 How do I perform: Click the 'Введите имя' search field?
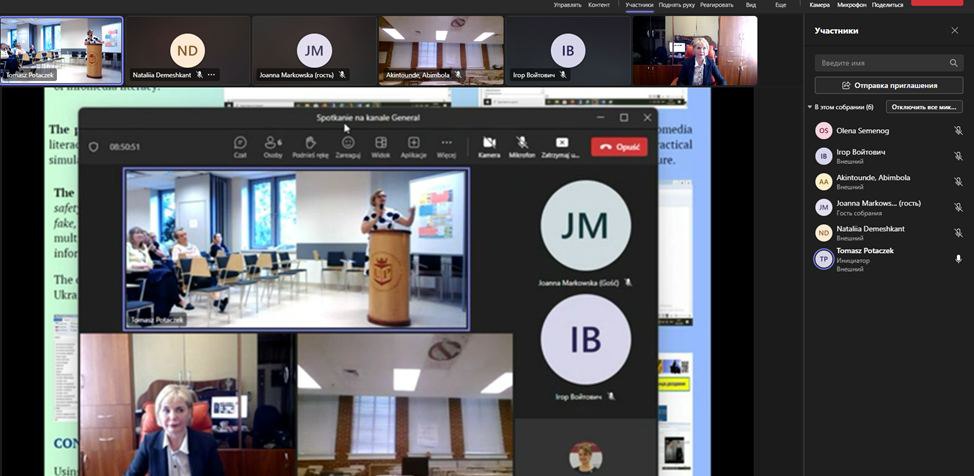coord(880,63)
